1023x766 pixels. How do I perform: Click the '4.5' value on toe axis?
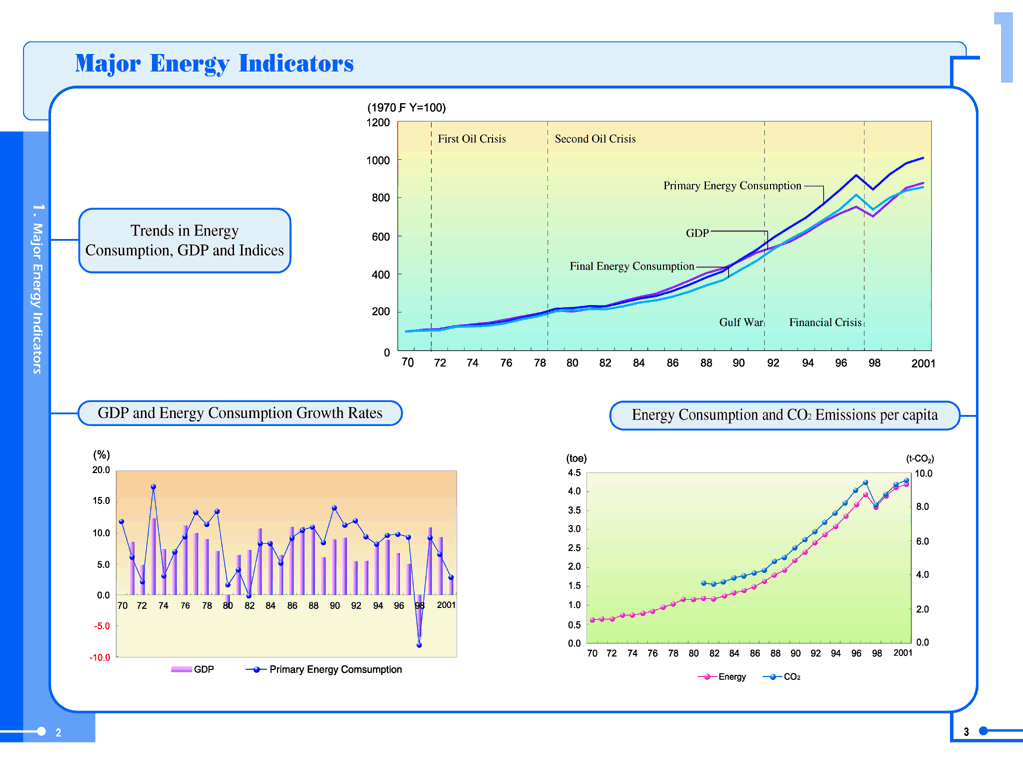[574, 473]
